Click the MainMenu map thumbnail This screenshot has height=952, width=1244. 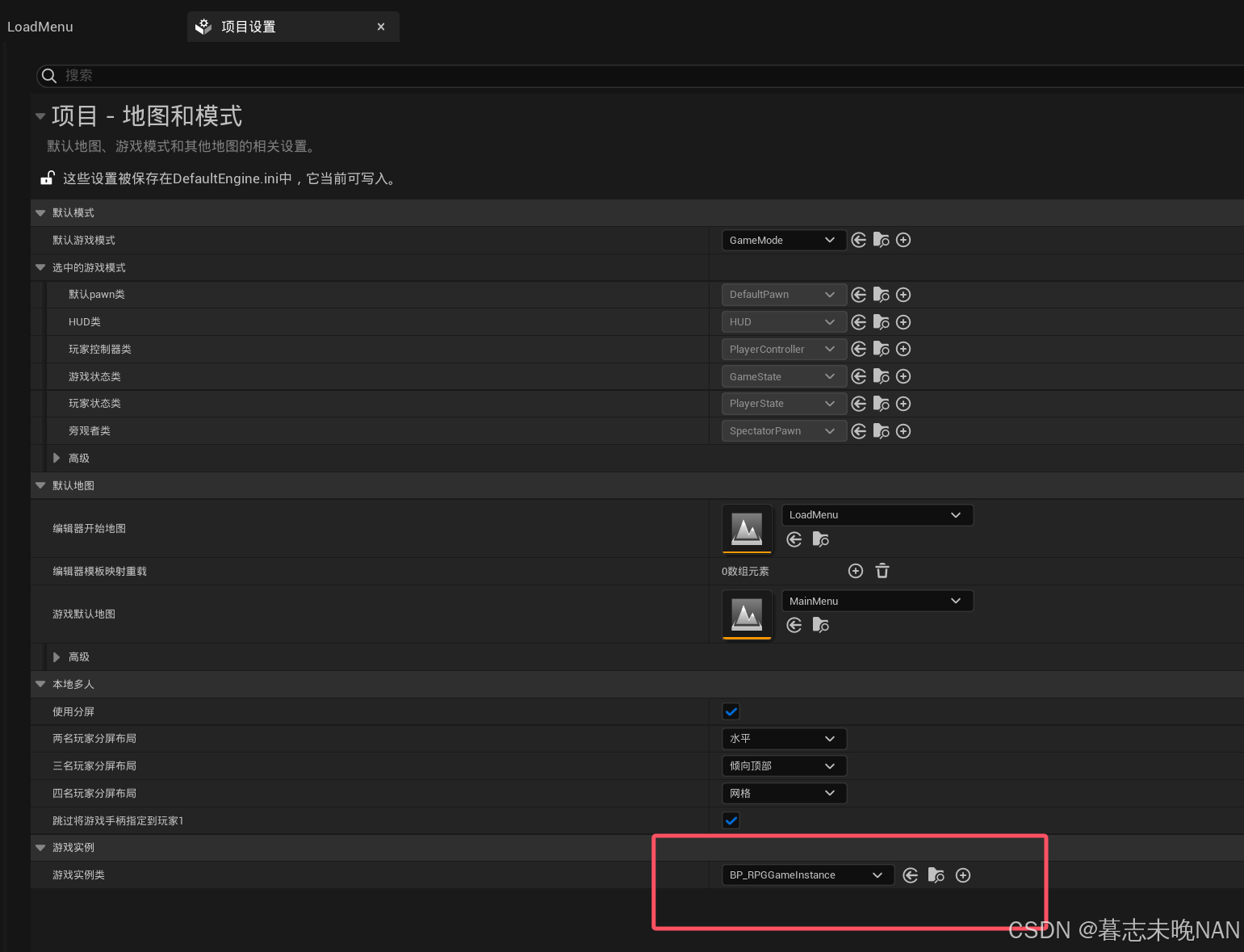(x=747, y=614)
